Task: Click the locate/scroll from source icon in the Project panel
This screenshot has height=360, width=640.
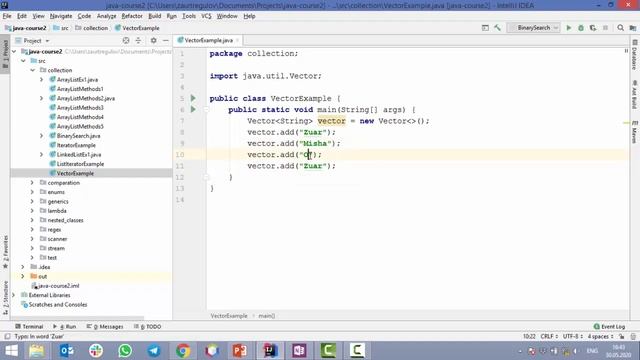Action: [126, 40]
